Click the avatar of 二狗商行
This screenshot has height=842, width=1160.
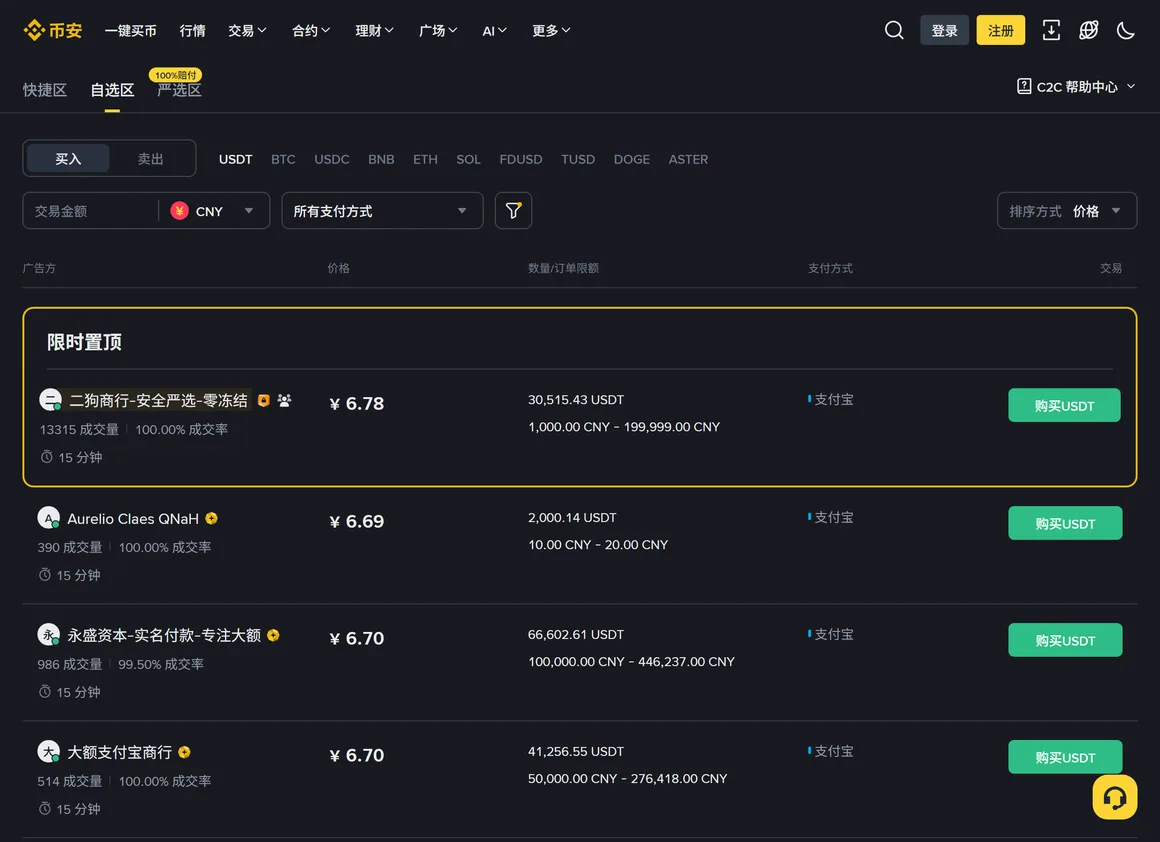50,400
